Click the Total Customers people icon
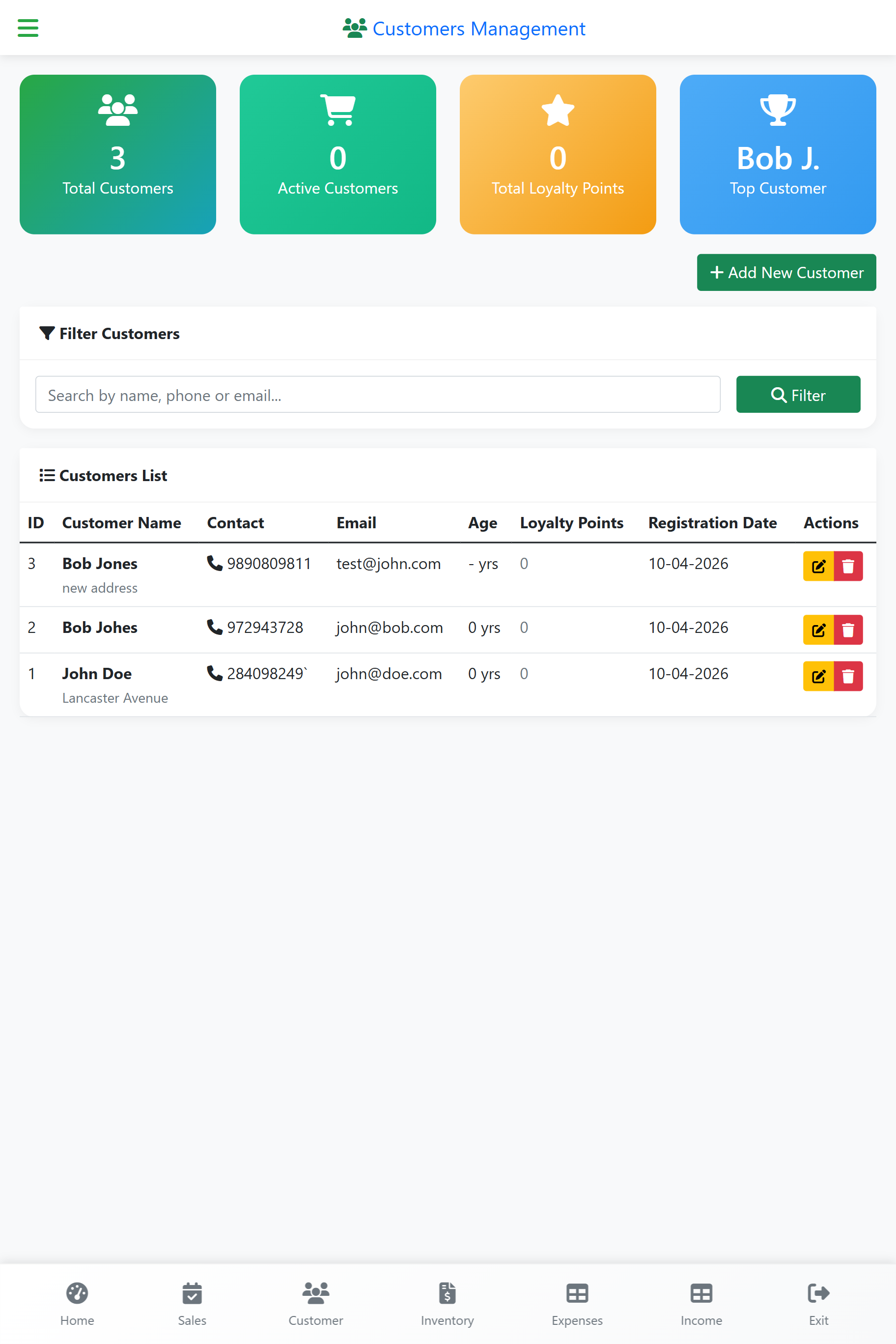The height and width of the screenshot is (1344, 896). point(118,110)
